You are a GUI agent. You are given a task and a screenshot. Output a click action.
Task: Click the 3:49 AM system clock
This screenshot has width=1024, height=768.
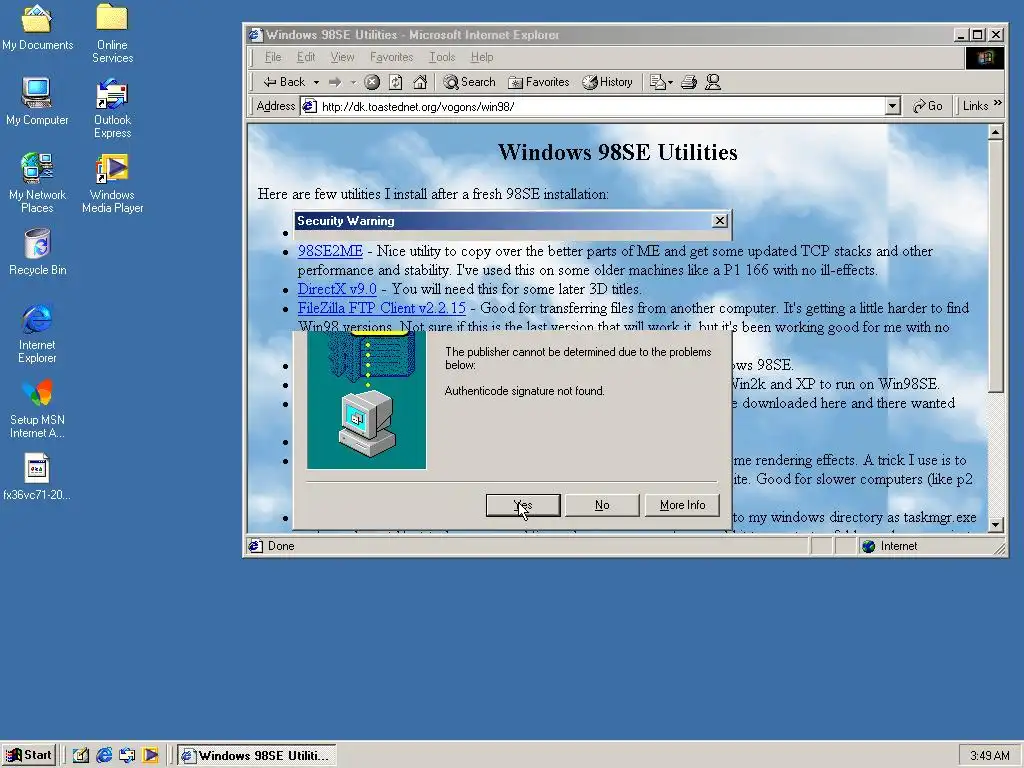989,756
